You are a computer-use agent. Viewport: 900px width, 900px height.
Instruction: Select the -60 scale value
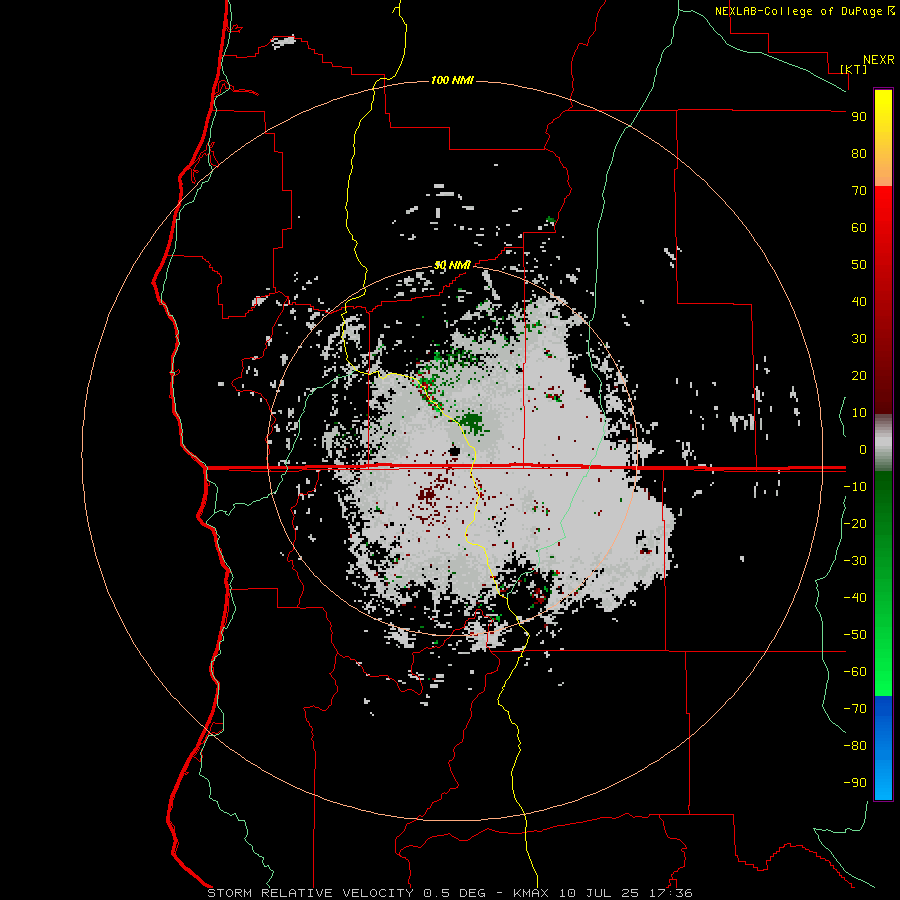pos(855,672)
